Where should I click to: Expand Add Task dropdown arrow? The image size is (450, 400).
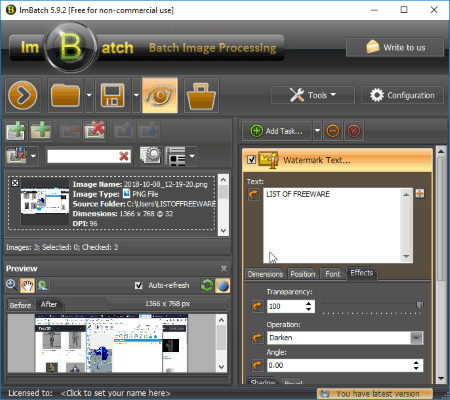[317, 131]
